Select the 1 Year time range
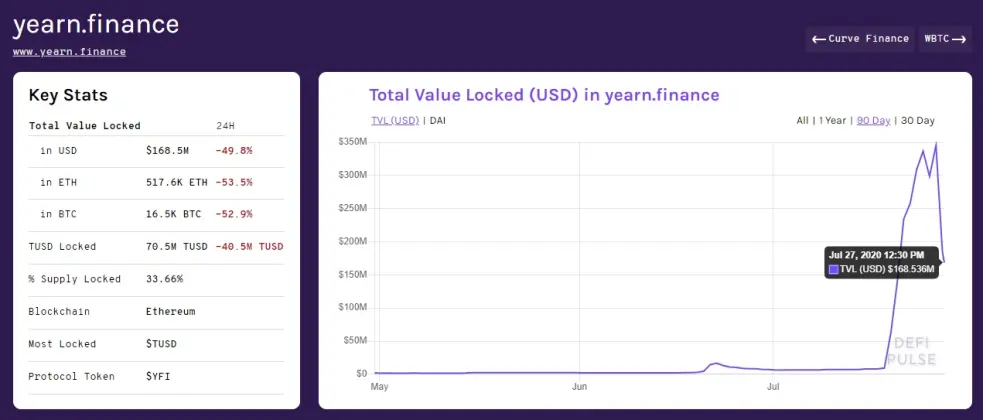 (x=833, y=120)
